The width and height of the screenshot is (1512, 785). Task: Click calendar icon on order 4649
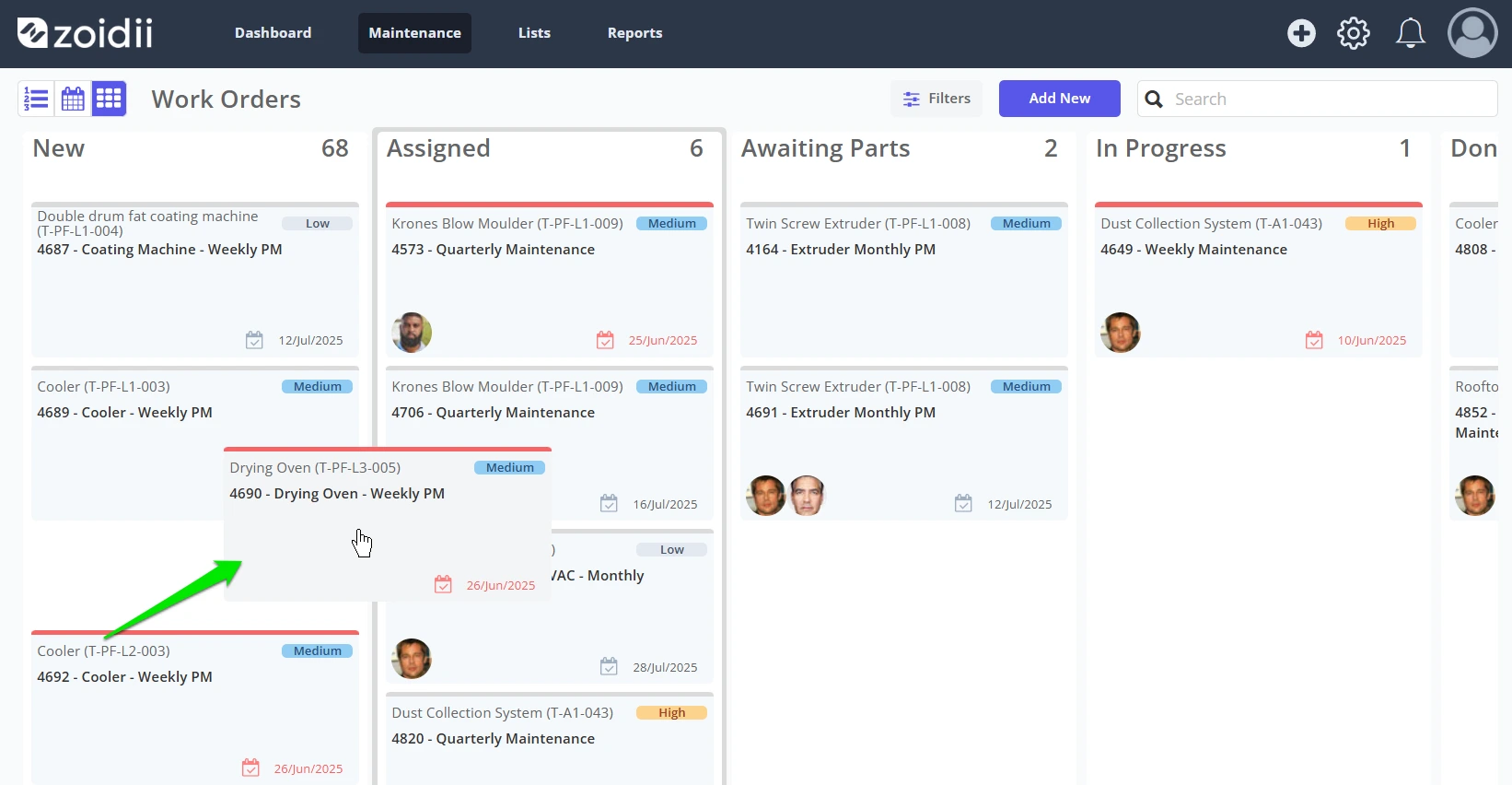point(1314,340)
